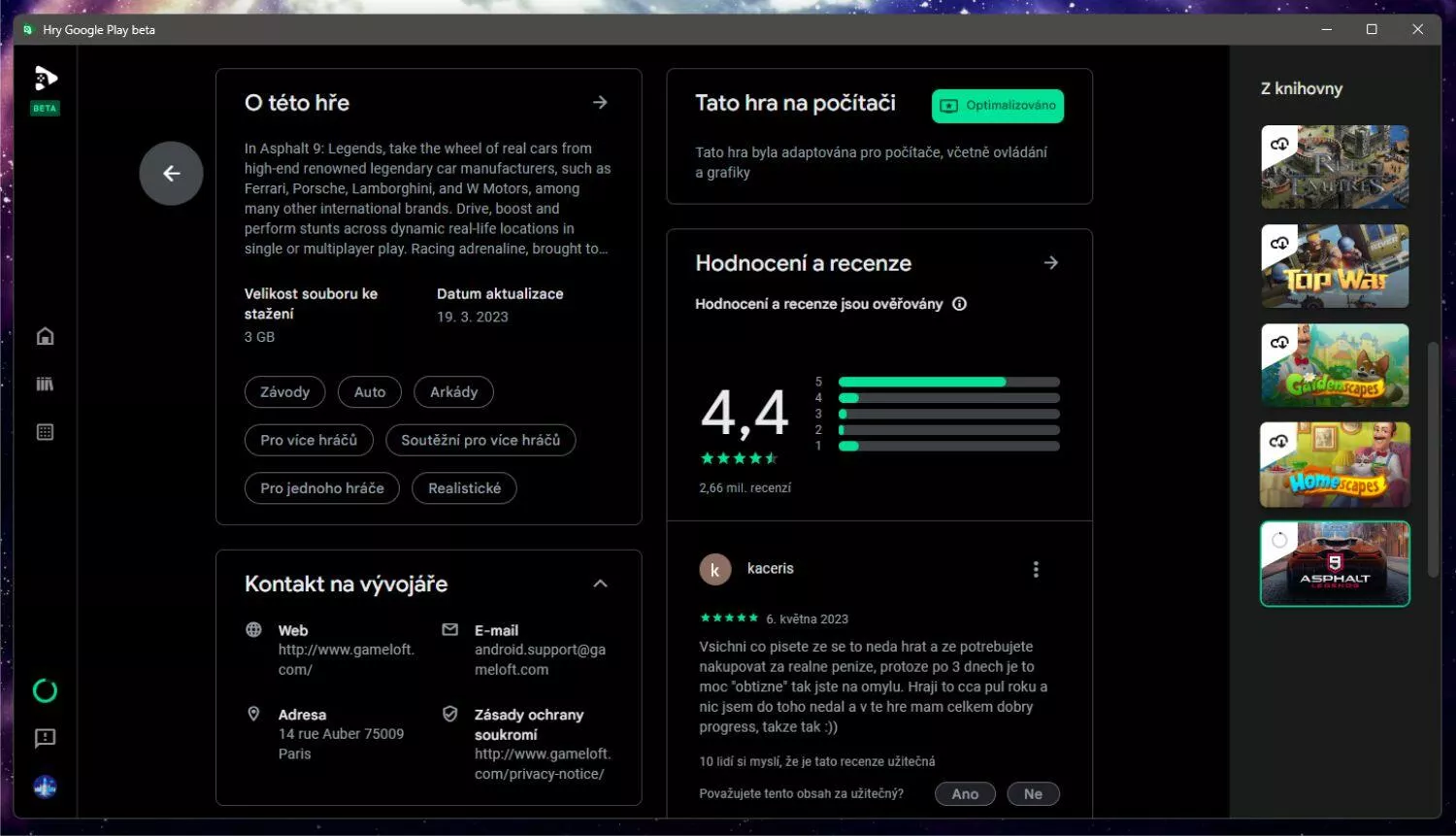The image size is (1456, 836).
Task: Click the '4,4' rating score
Action: click(745, 413)
